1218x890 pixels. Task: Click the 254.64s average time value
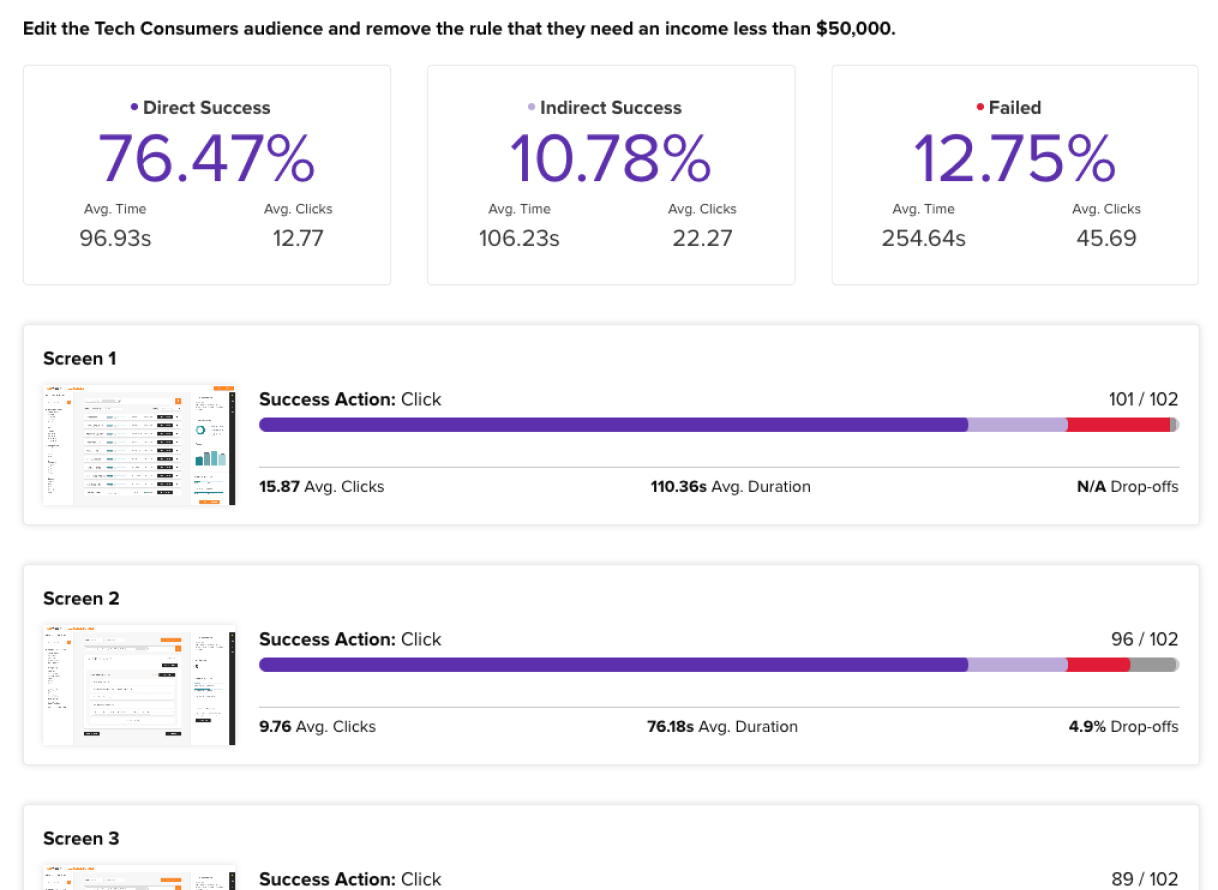coord(923,238)
